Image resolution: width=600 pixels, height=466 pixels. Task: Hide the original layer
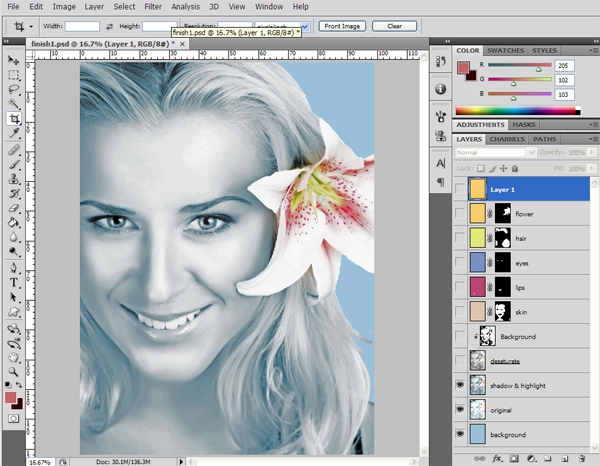[x=460, y=409]
